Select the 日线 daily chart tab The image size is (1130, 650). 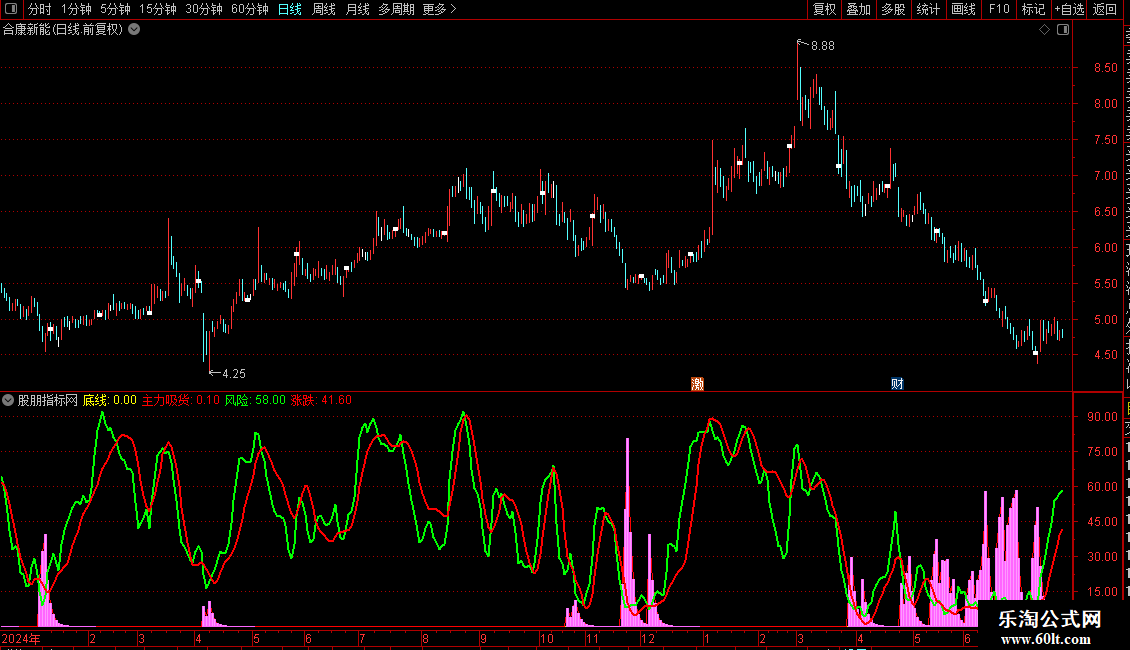pos(290,9)
